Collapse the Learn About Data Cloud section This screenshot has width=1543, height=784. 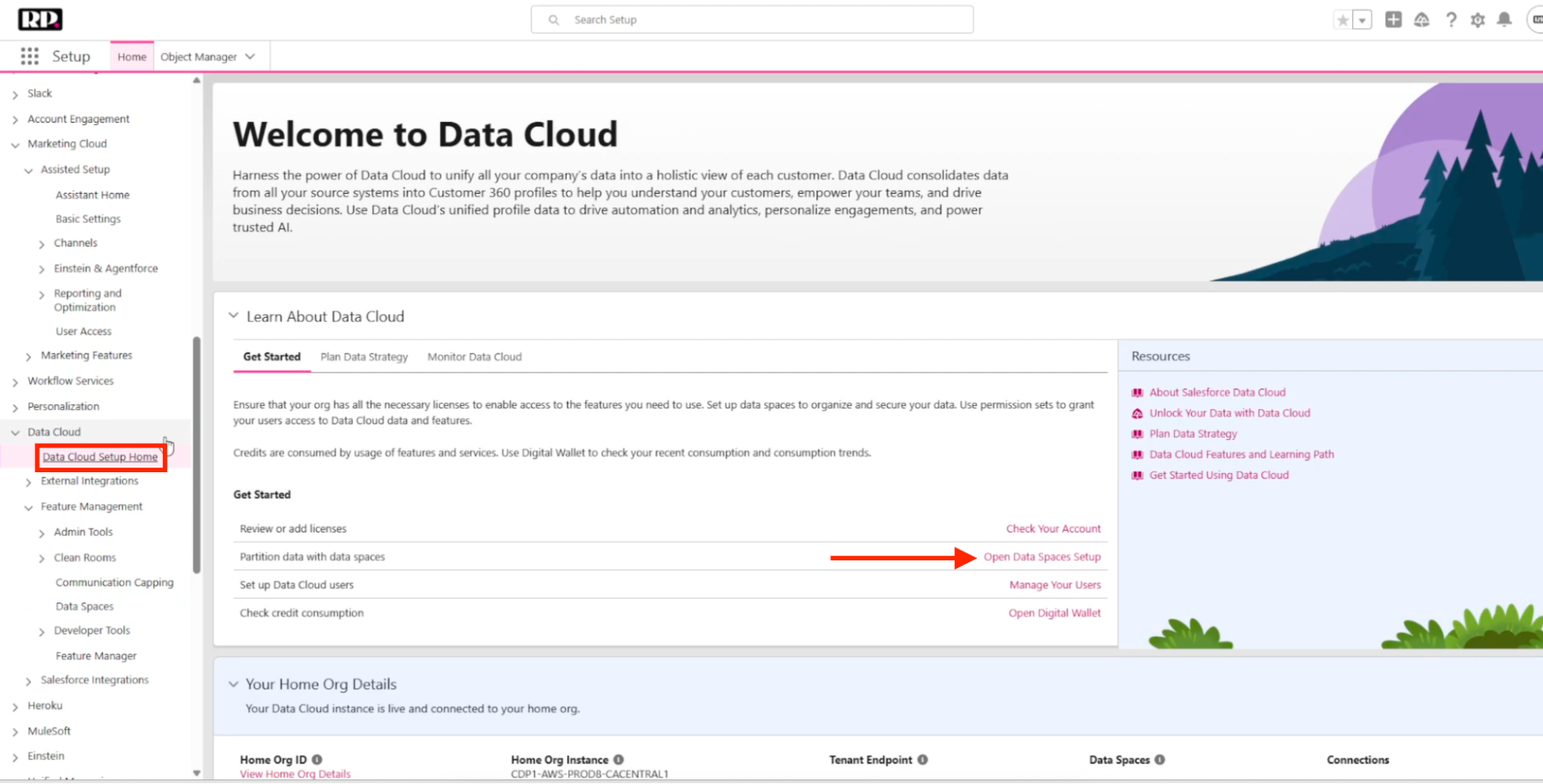point(233,316)
